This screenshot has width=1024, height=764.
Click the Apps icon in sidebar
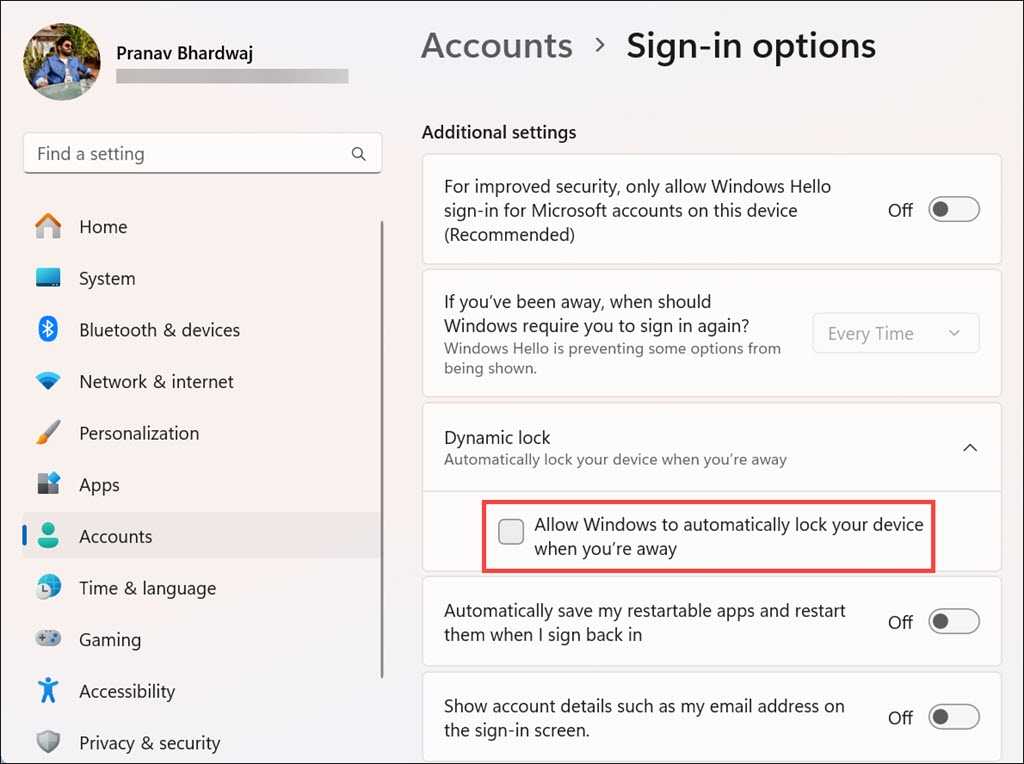coord(48,484)
